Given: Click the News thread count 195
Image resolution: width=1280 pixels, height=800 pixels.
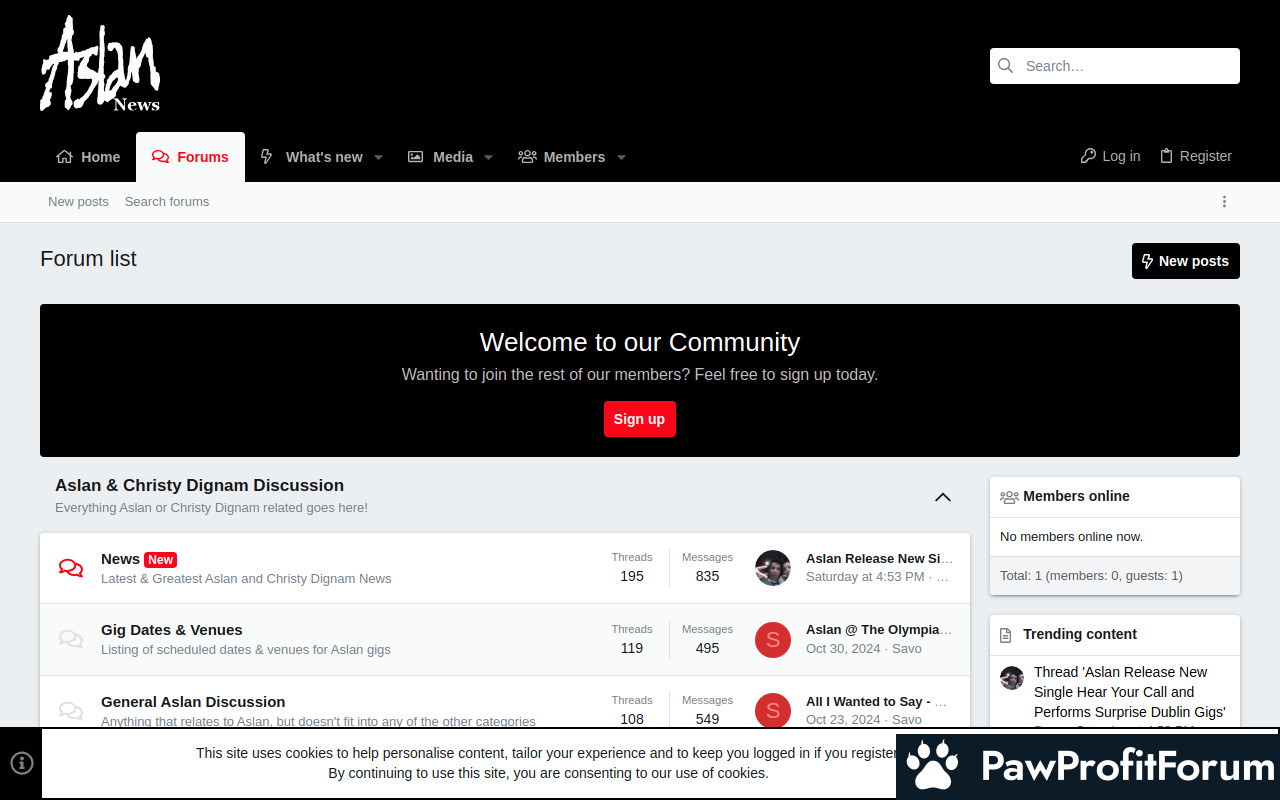Looking at the screenshot, I should (632, 576).
